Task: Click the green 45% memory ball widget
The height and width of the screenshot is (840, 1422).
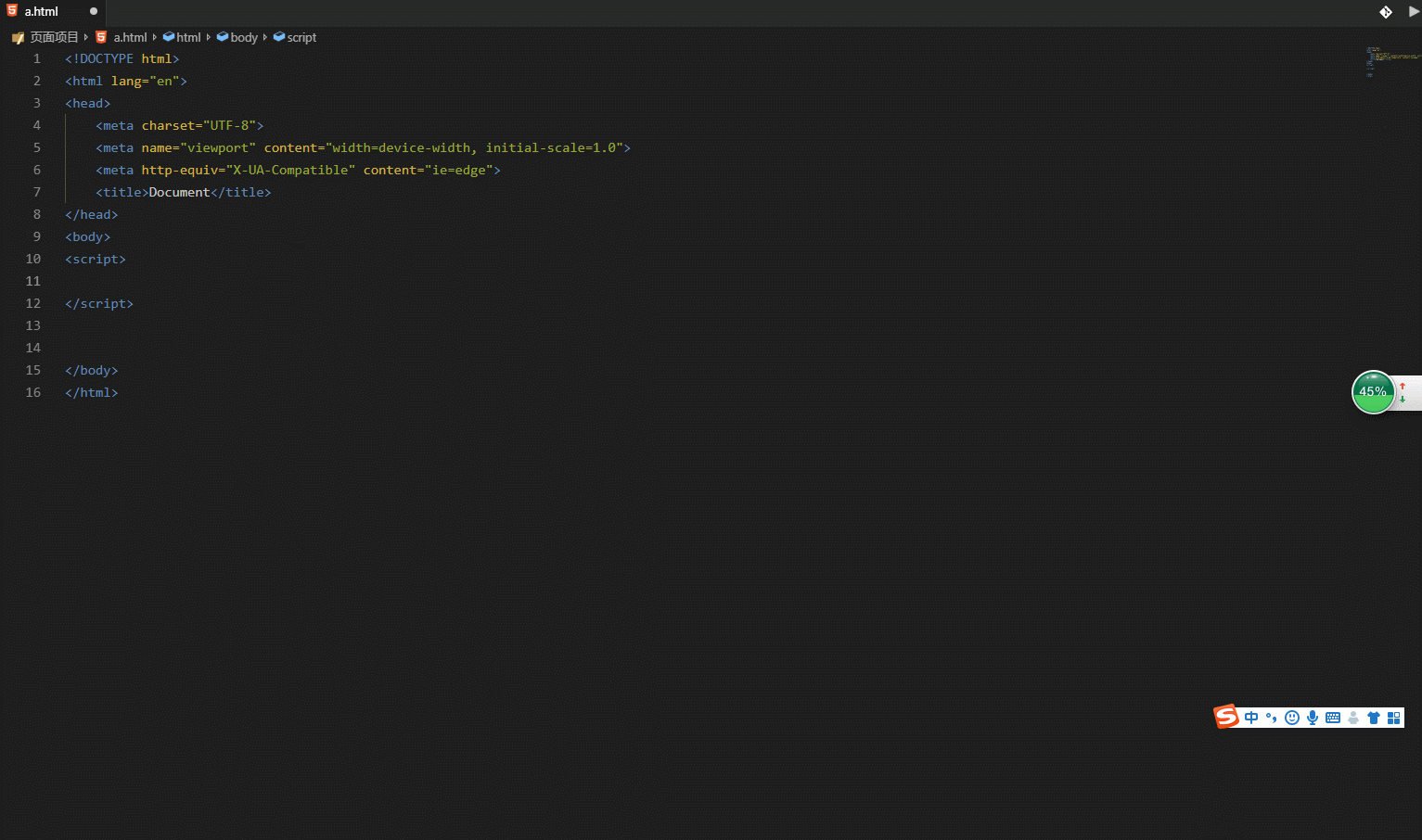Action: pos(1373,391)
